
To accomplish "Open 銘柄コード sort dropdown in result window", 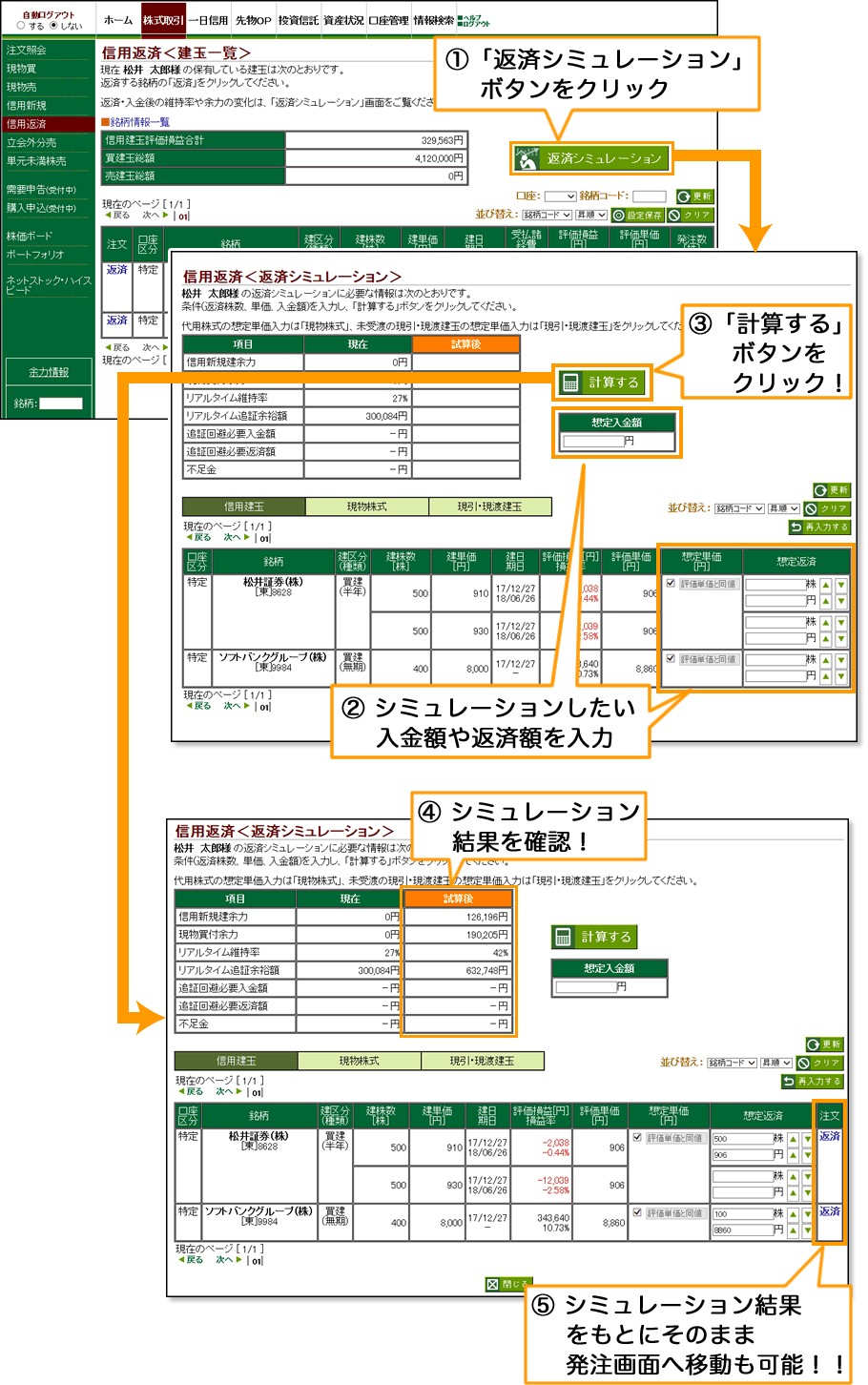I will click(732, 1063).
